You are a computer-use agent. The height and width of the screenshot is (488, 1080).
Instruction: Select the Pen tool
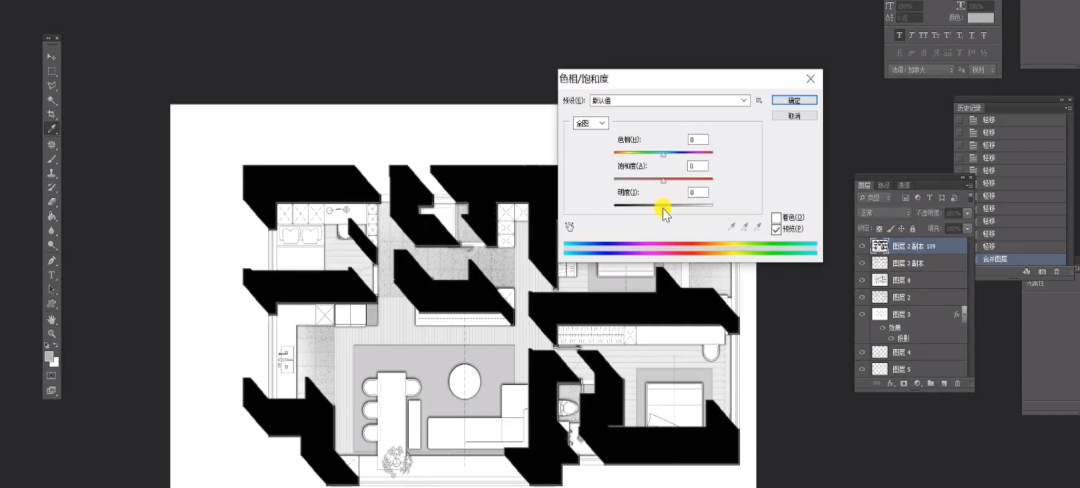(52, 261)
